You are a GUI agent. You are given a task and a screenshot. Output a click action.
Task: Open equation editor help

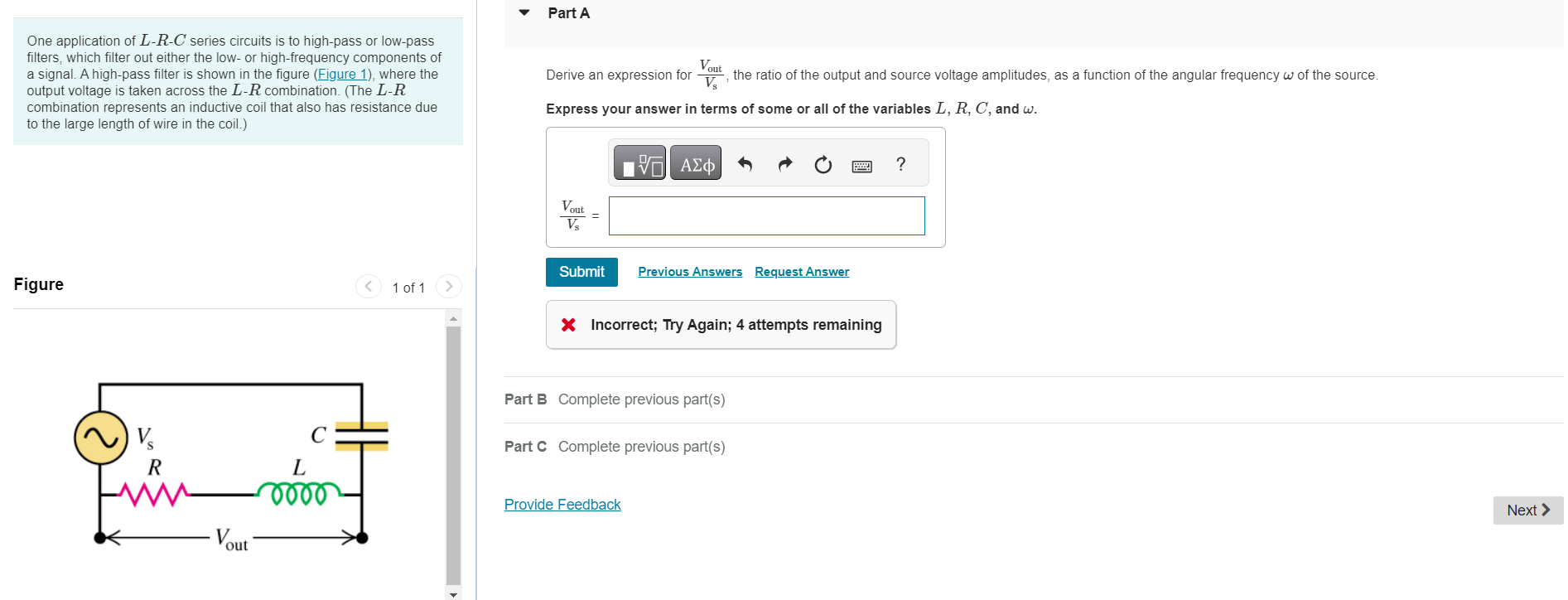(x=900, y=165)
